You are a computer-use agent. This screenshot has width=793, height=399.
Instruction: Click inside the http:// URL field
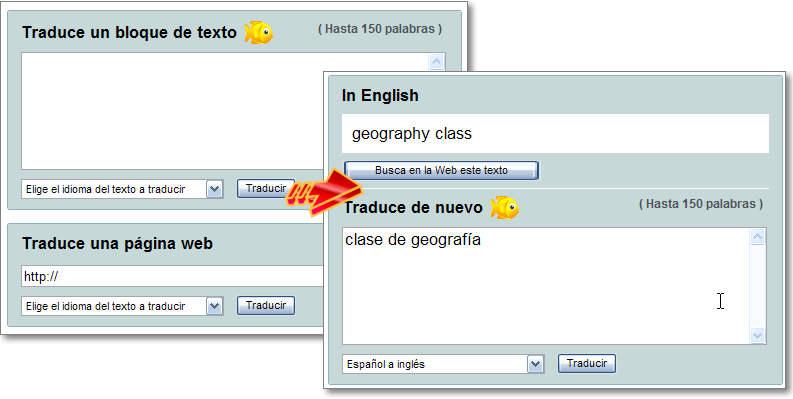(x=172, y=277)
